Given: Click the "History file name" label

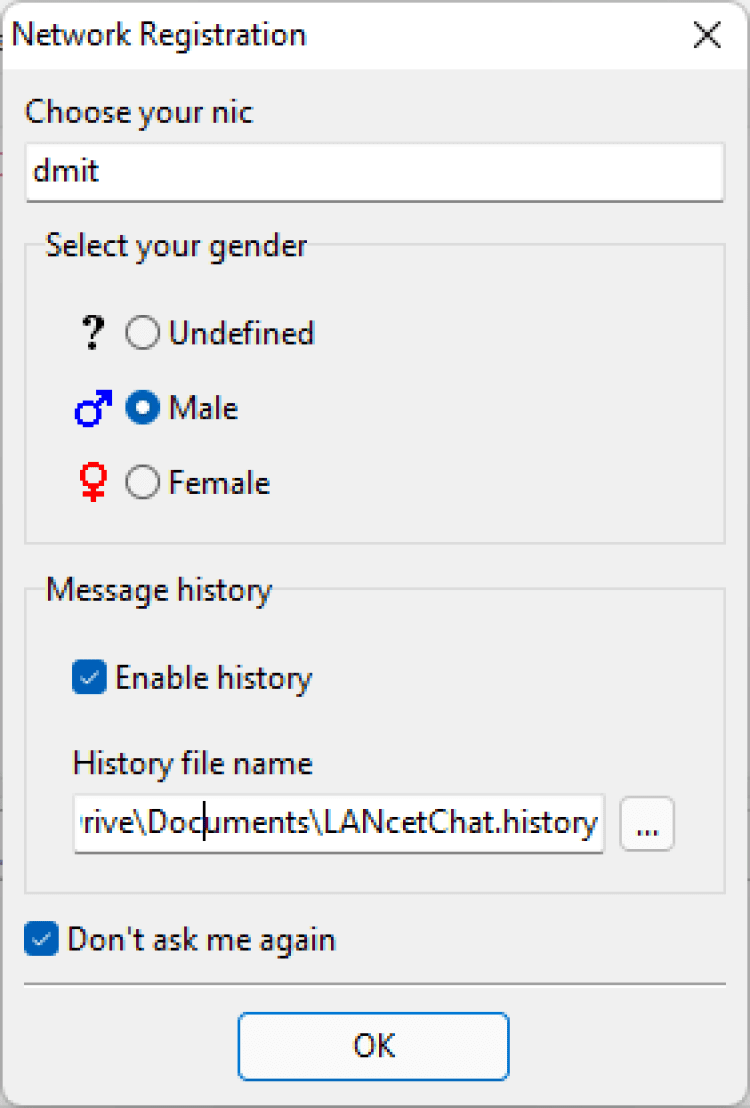Looking at the screenshot, I should (193, 765).
